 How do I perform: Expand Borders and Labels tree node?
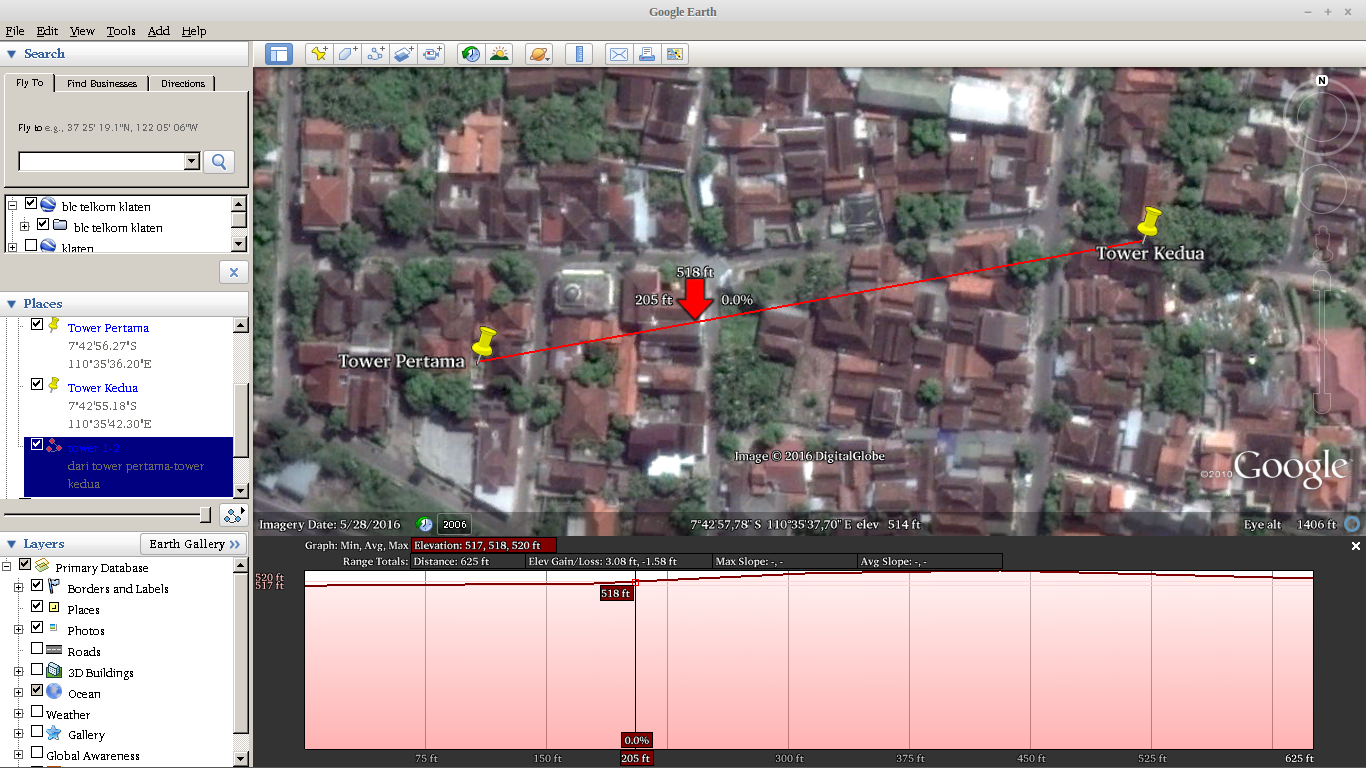[18, 587]
